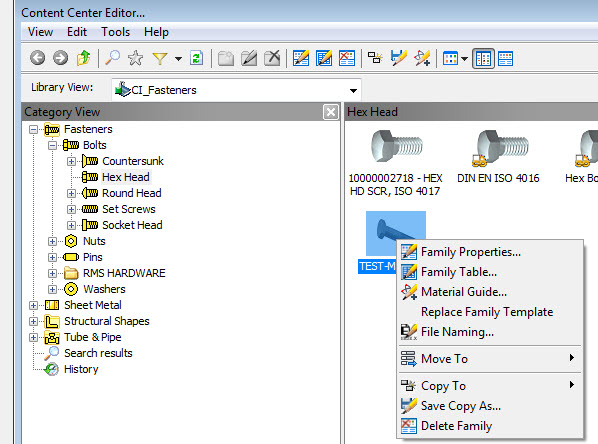
Task: Open Copy To submenu
Action: point(490,386)
